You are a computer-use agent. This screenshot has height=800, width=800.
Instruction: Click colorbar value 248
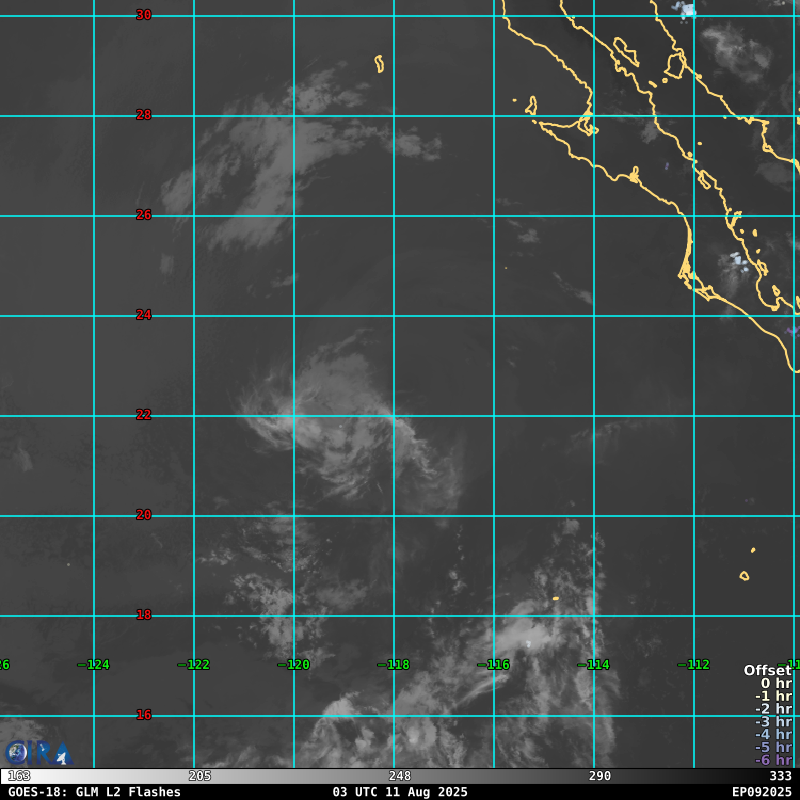coord(399,776)
